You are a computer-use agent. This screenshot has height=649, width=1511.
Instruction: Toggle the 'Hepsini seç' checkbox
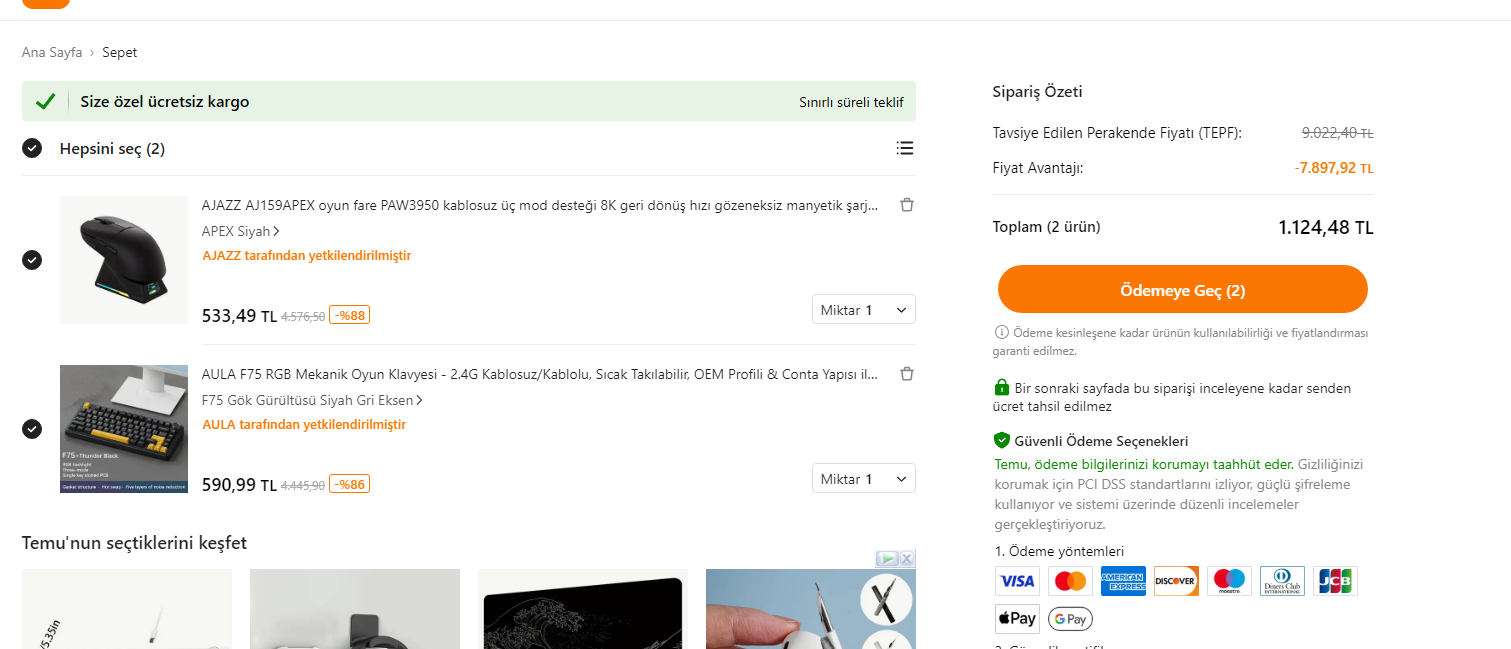coord(32,149)
